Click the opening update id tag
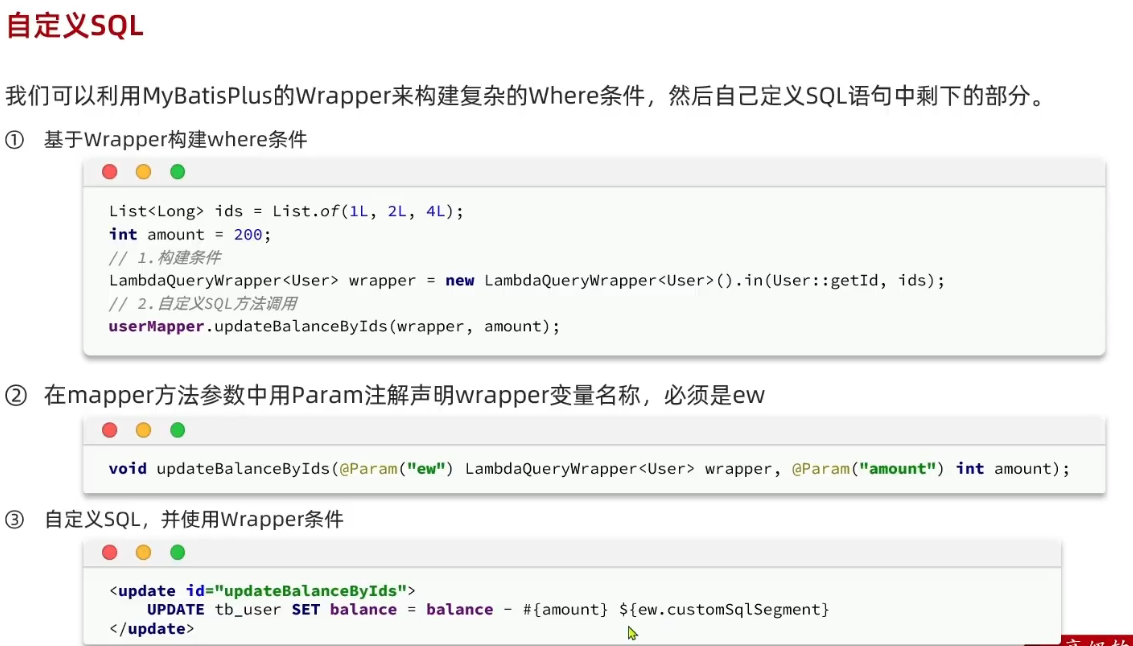 261,590
